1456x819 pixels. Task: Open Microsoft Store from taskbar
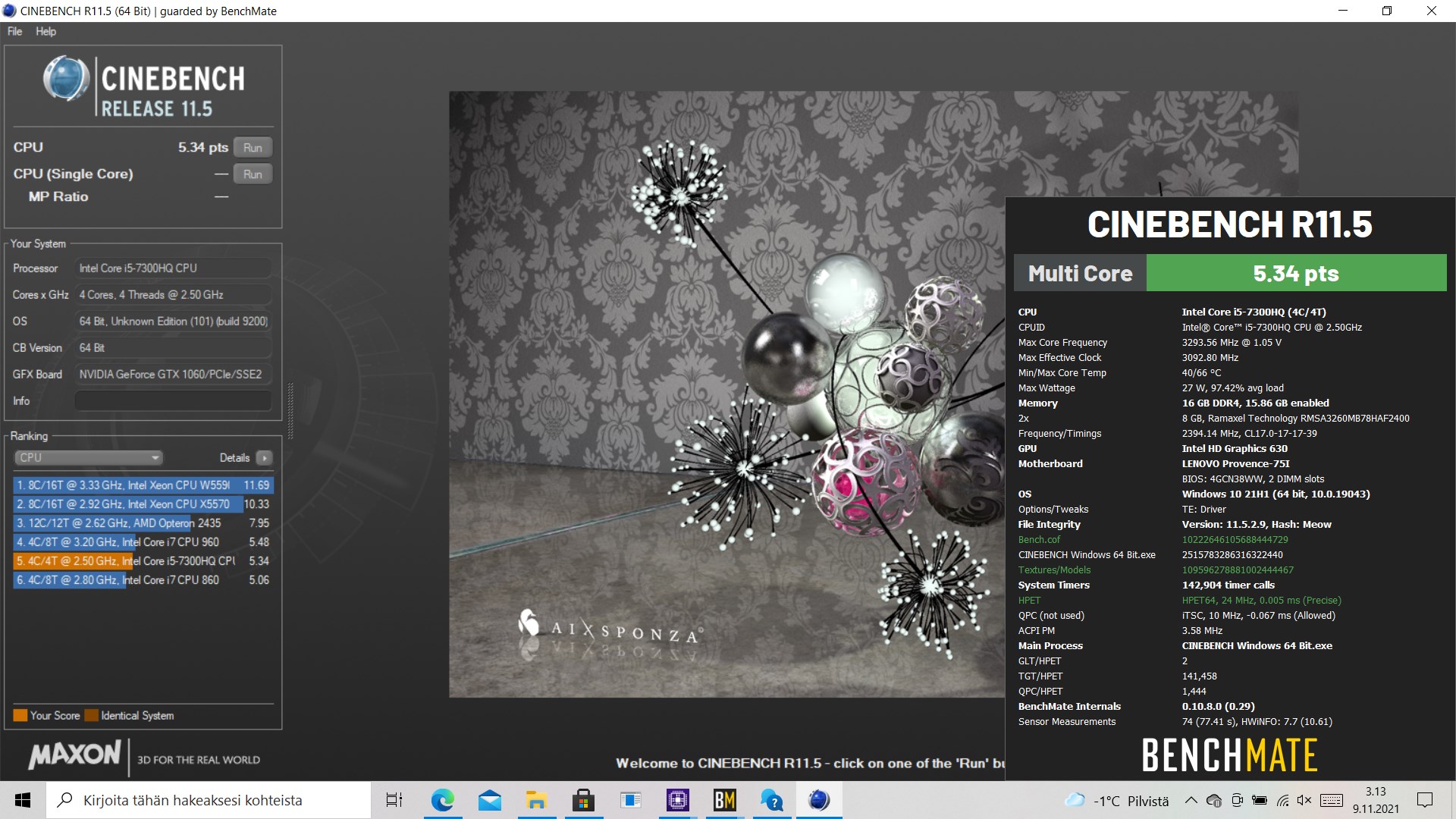tap(583, 800)
